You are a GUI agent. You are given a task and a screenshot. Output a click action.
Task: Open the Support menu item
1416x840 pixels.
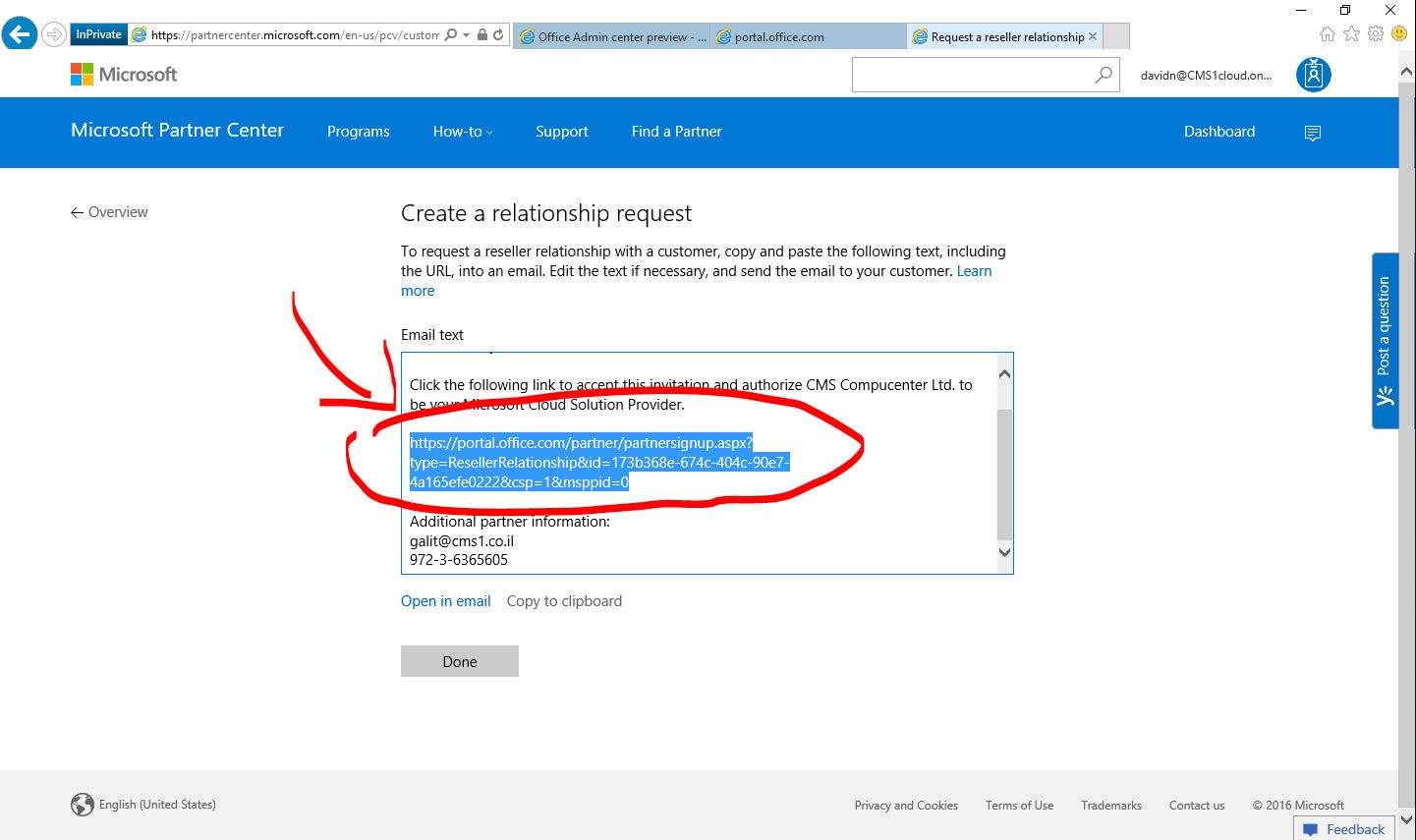click(x=562, y=132)
